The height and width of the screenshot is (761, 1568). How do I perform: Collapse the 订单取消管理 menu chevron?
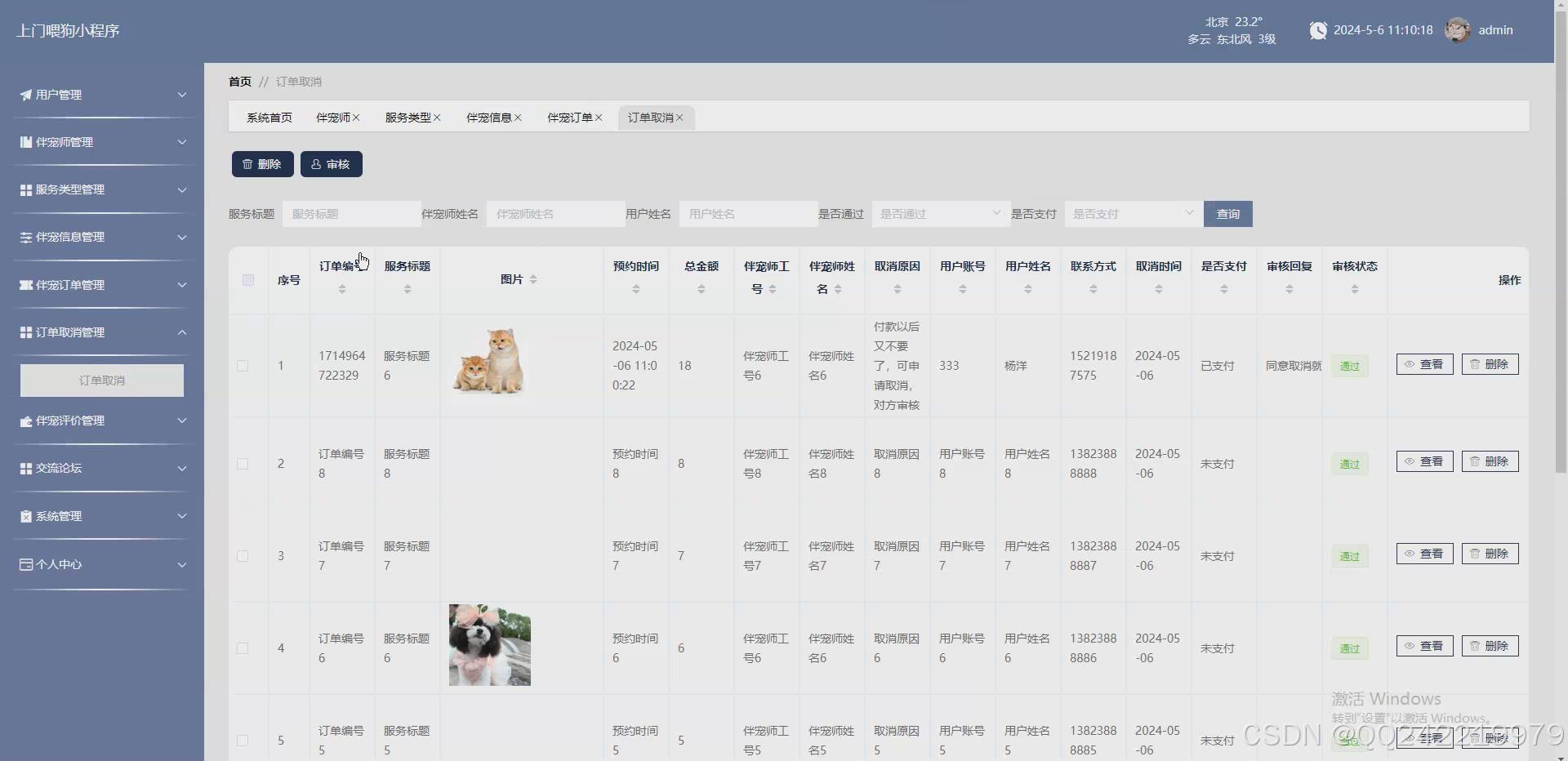182,332
